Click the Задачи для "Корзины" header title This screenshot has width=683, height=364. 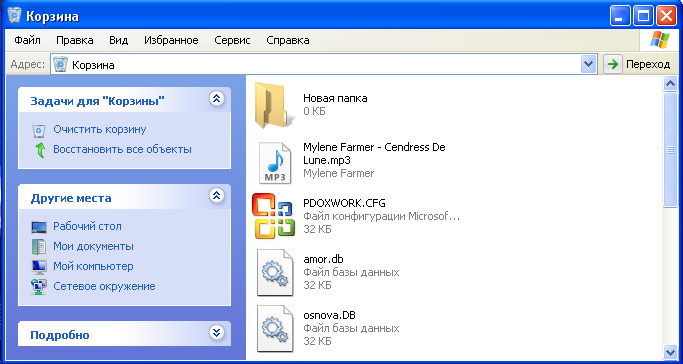coord(98,101)
